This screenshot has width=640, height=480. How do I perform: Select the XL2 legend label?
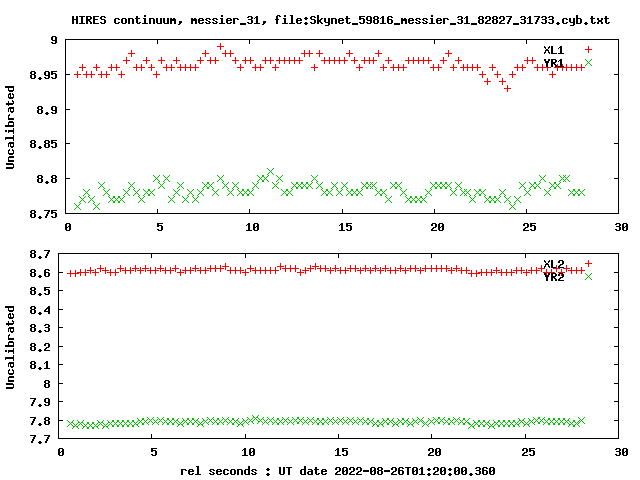pyautogui.click(x=553, y=264)
